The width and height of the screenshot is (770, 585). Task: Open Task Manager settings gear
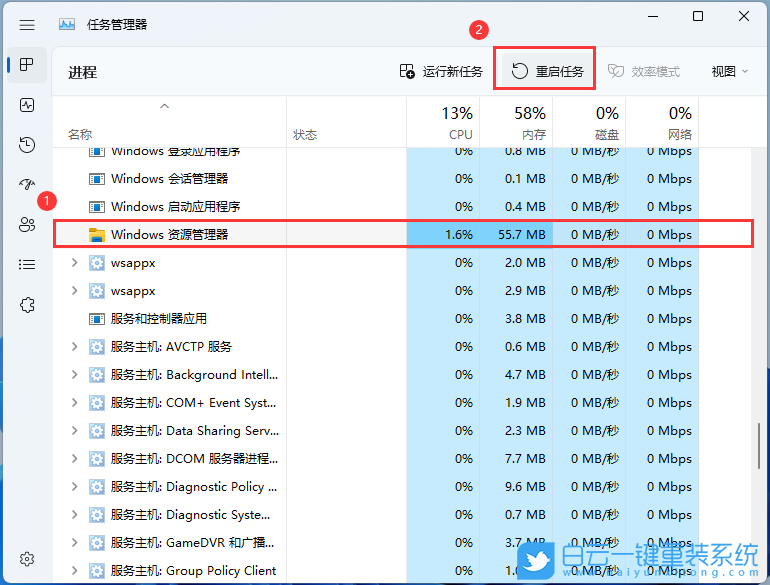tap(27, 559)
